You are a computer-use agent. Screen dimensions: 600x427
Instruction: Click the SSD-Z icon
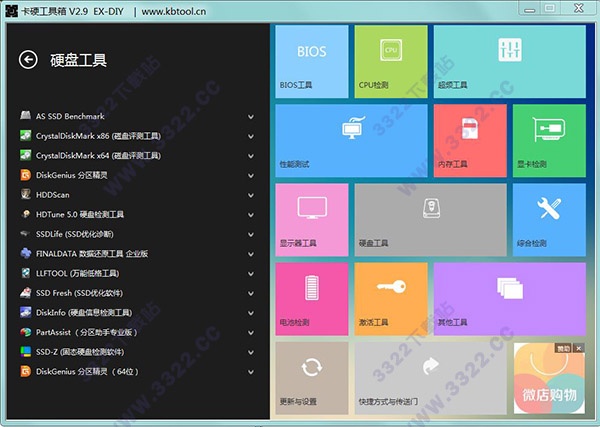coord(26,352)
